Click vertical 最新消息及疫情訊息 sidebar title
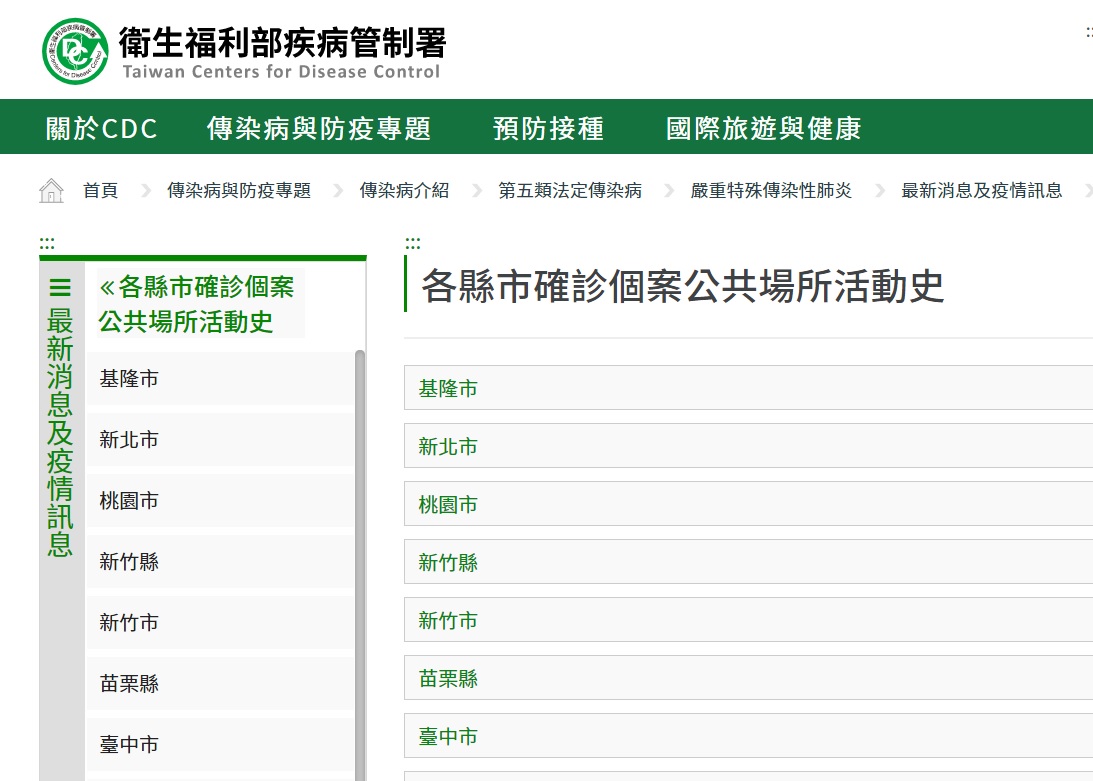1093x781 pixels. (x=60, y=432)
